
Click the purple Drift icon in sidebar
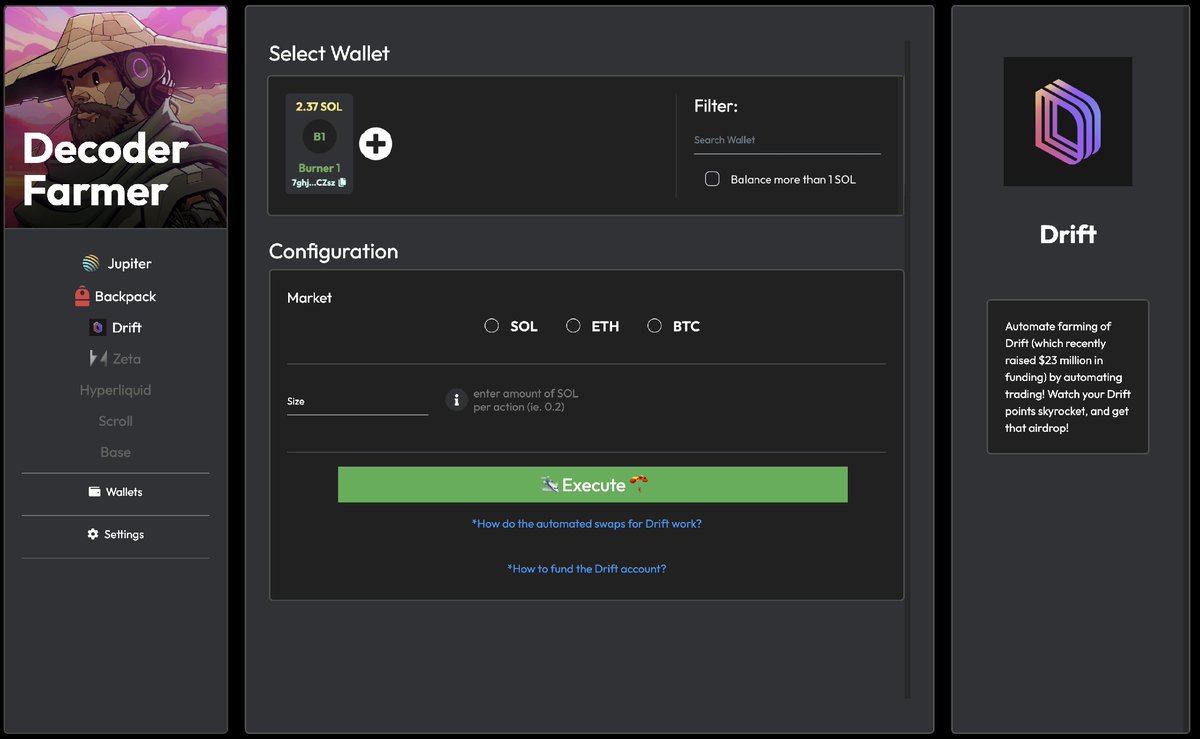(x=98, y=328)
